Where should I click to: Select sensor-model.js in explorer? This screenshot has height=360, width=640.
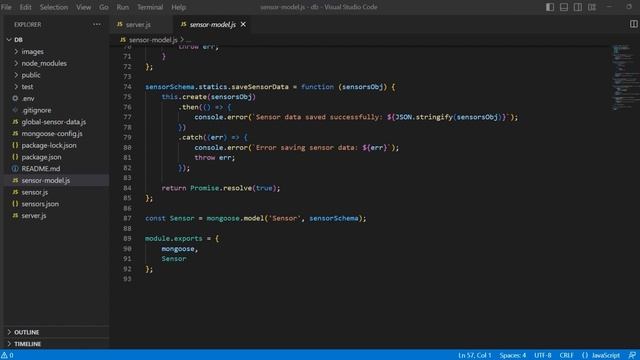click(x=57, y=180)
